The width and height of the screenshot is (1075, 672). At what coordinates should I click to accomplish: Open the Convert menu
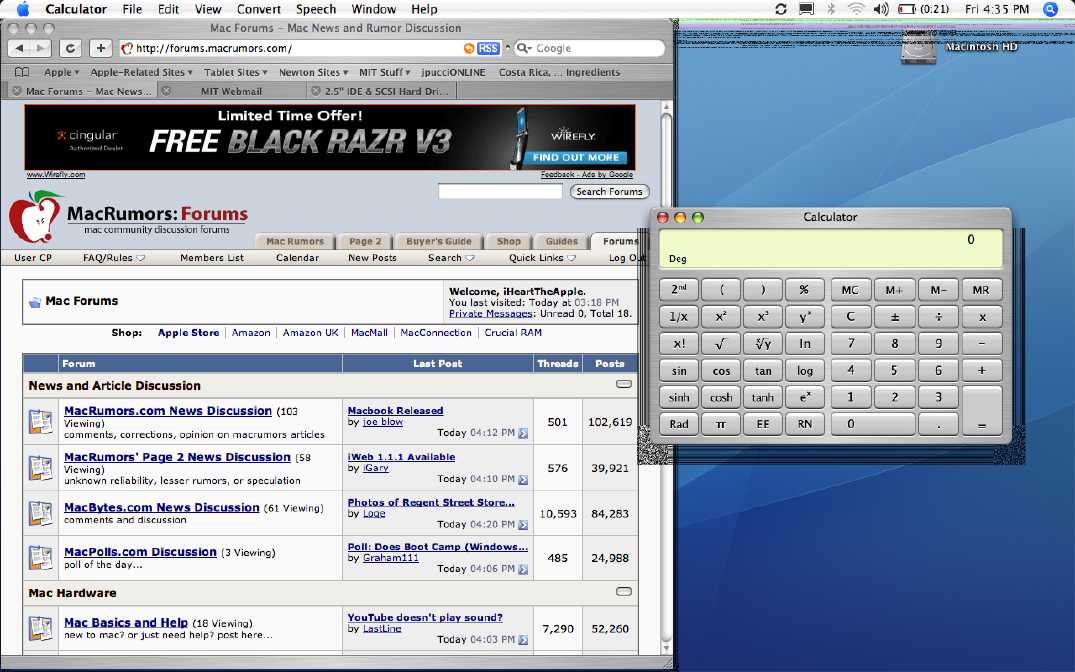[258, 9]
